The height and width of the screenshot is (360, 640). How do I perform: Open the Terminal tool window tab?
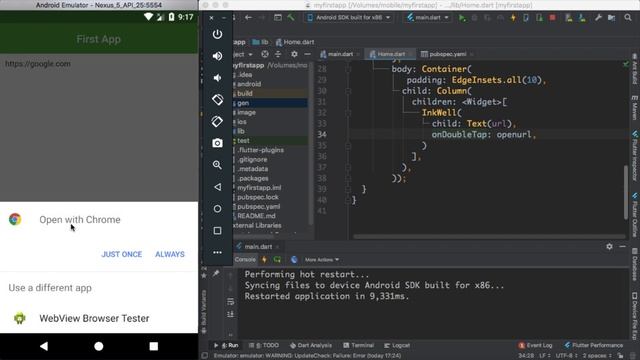[x=358, y=345]
